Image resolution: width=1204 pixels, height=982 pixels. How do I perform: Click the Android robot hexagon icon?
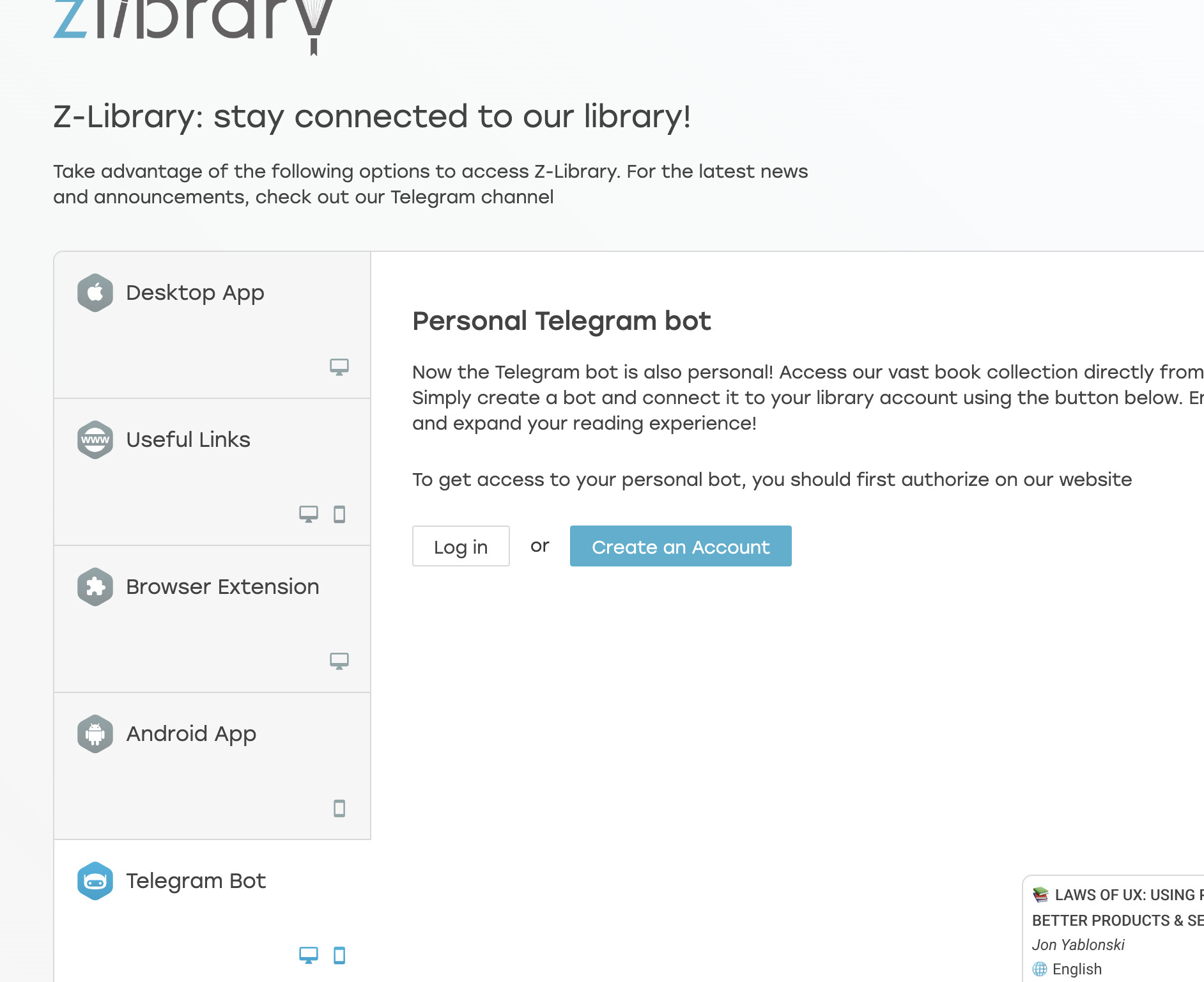(95, 734)
